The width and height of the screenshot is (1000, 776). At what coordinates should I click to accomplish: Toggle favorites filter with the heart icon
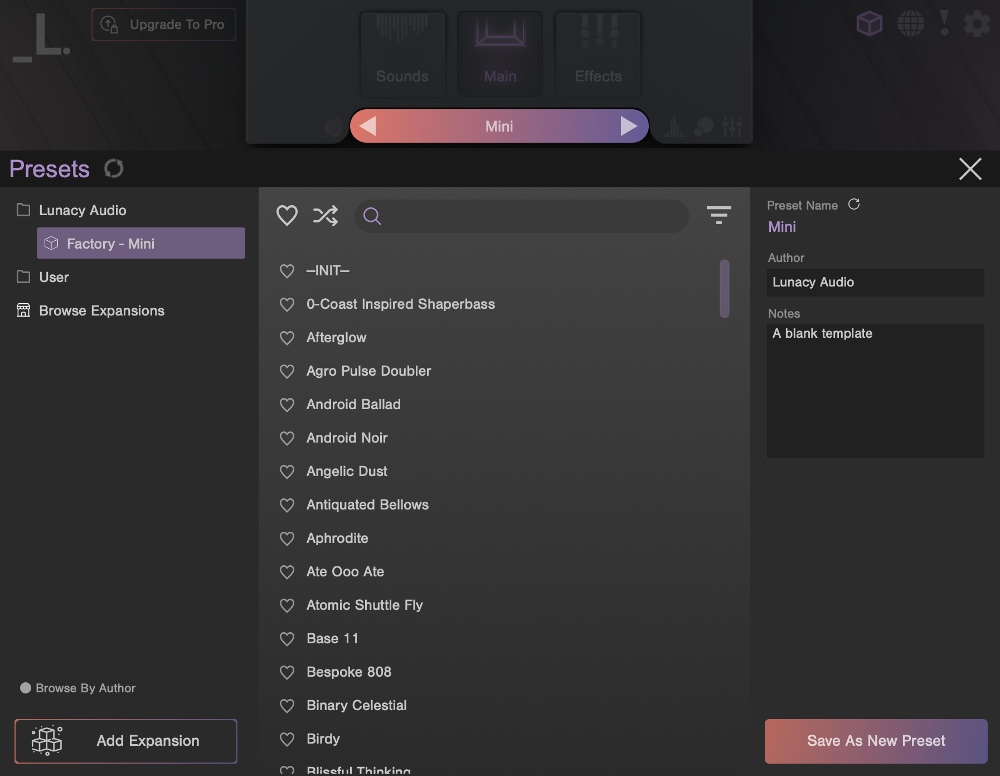click(x=287, y=215)
